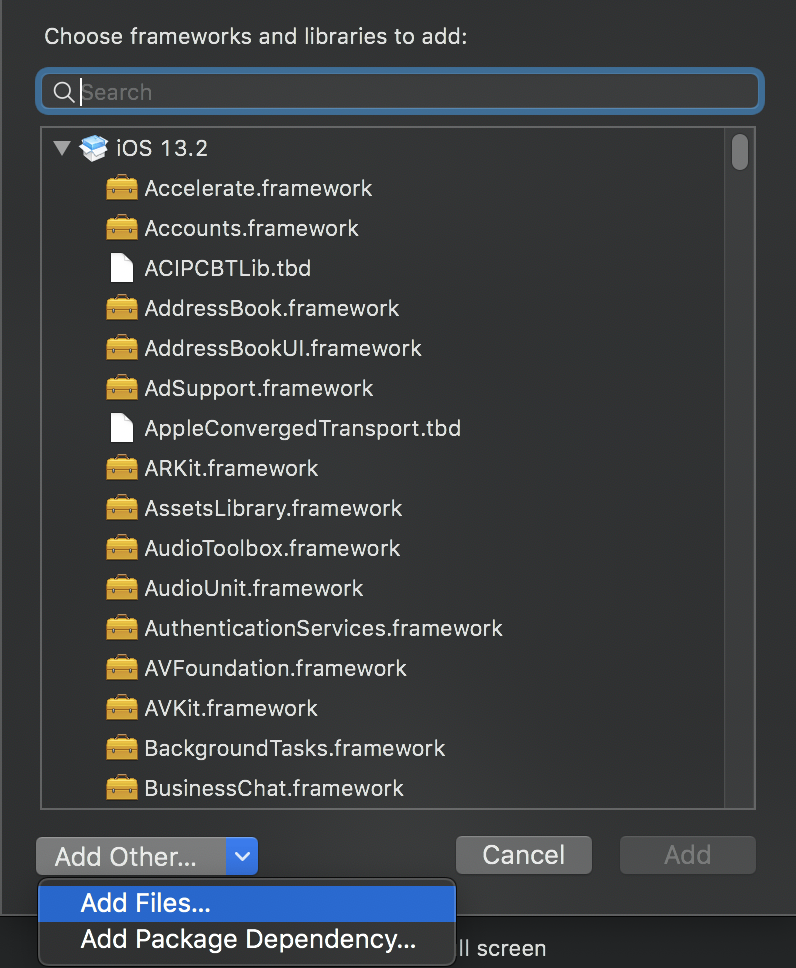
Task: Select the BackgroundTasks.framework label
Action: (295, 748)
